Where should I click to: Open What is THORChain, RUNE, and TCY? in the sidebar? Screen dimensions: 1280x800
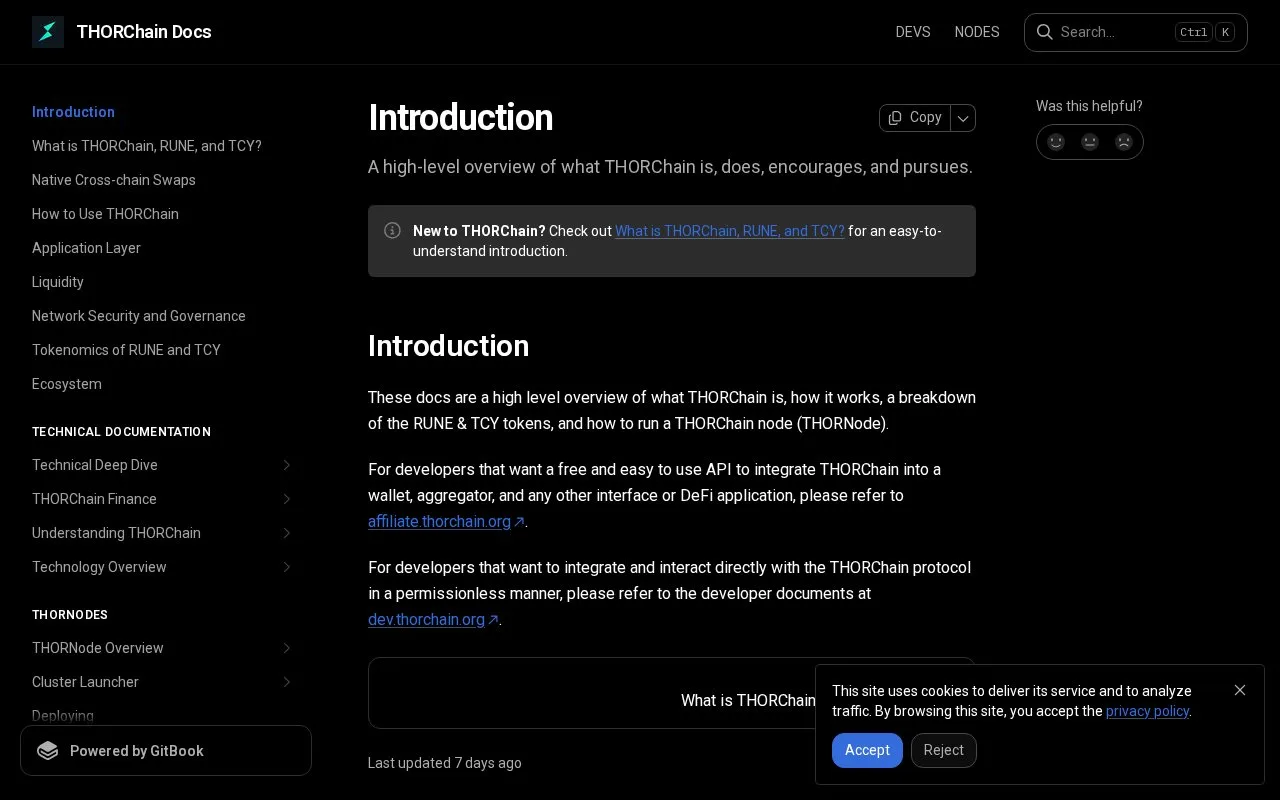pyautogui.click(x=147, y=146)
